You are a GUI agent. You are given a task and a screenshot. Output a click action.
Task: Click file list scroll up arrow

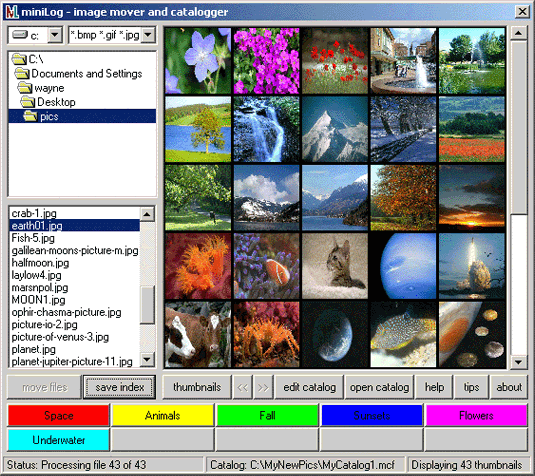coord(147,214)
